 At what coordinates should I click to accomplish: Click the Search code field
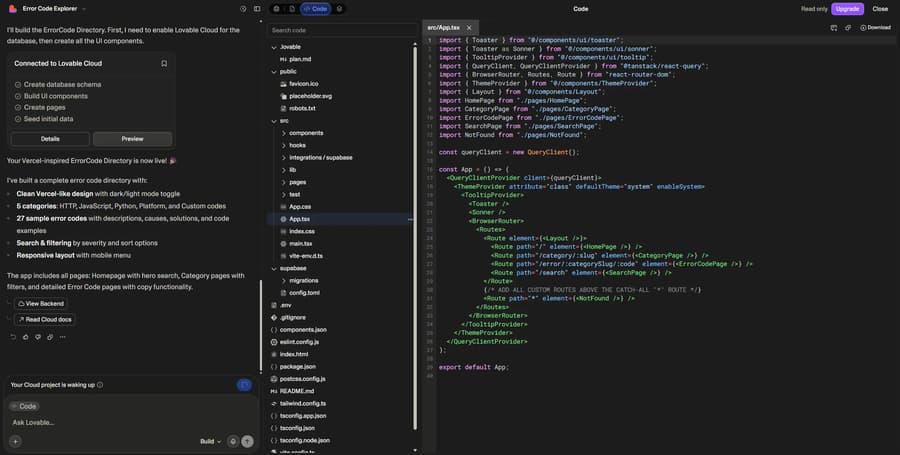click(x=342, y=30)
